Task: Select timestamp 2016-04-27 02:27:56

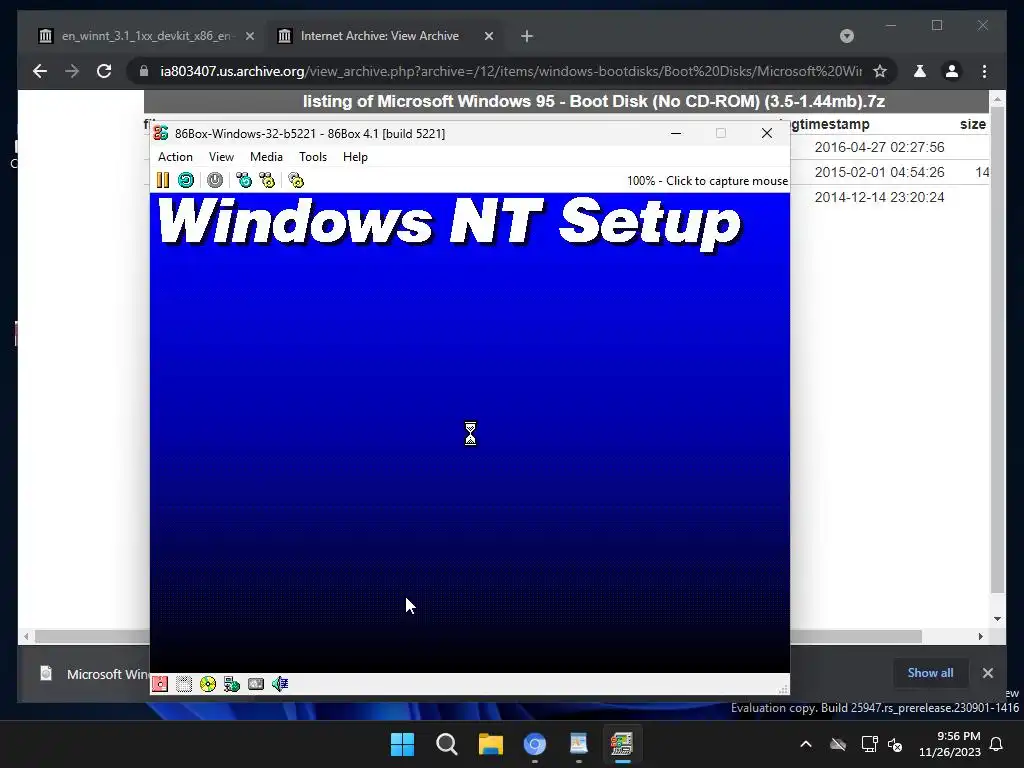Action: tap(879, 147)
